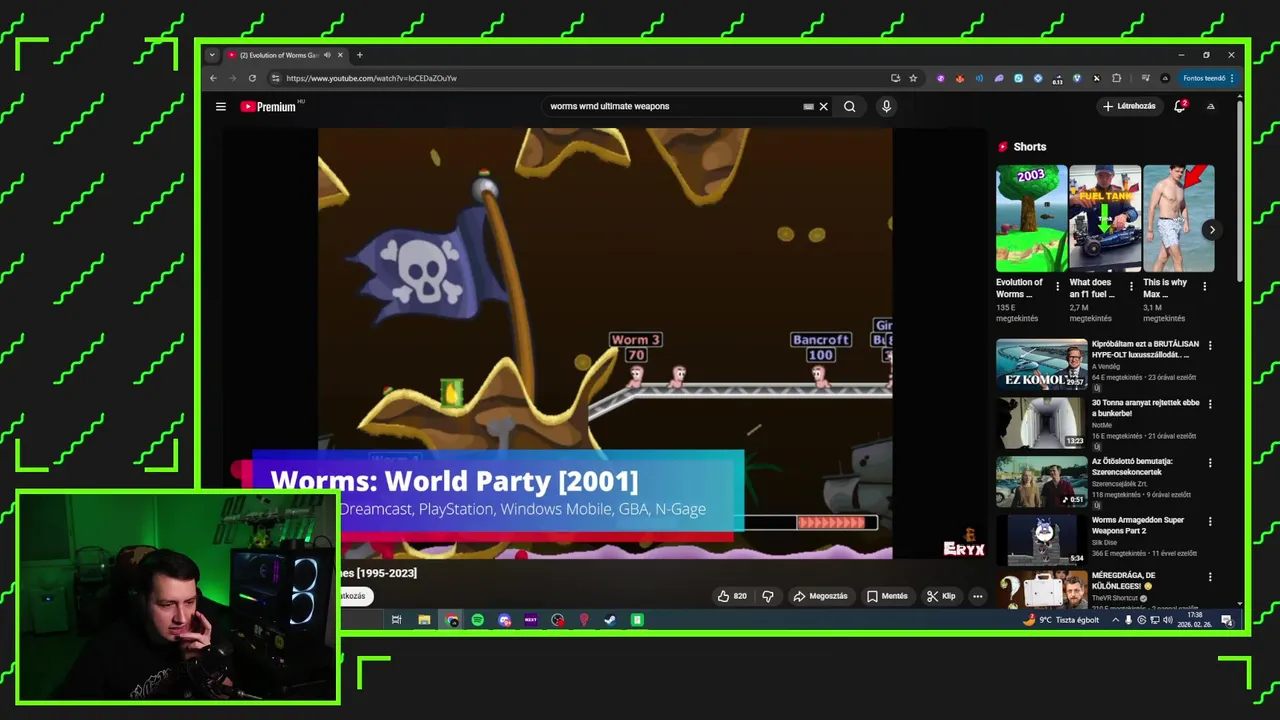
Task: Open Discord from the taskbar
Action: point(505,620)
